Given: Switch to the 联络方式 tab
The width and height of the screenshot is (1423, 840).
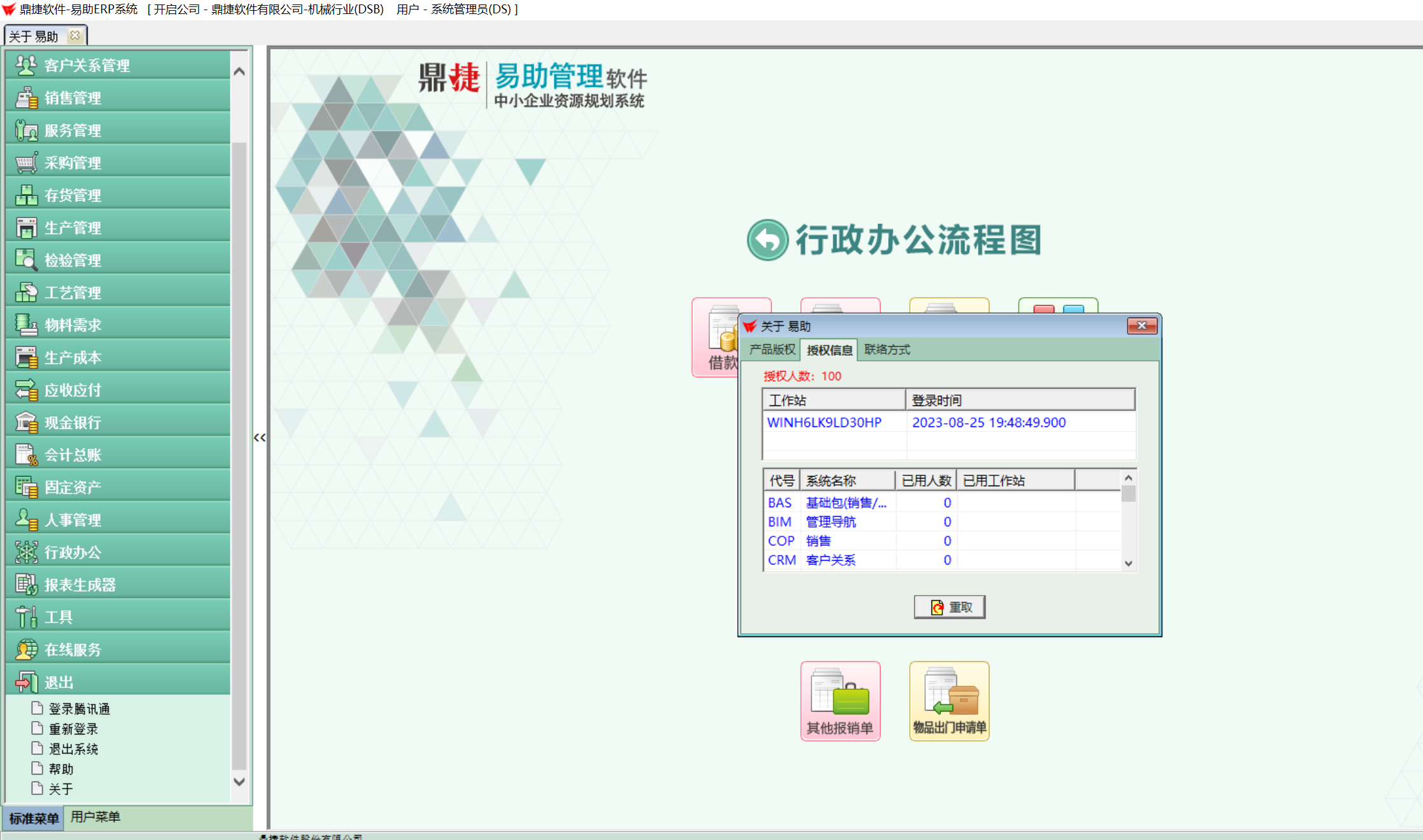Looking at the screenshot, I should click(x=886, y=349).
